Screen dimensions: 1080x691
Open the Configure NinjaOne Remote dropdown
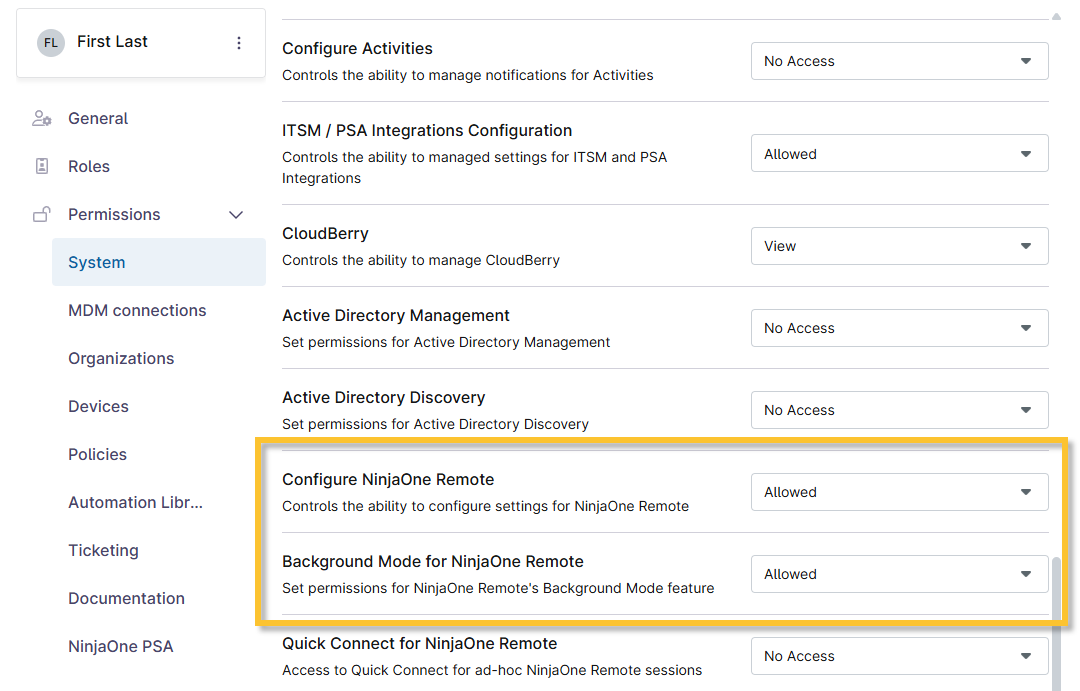[x=899, y=492]
